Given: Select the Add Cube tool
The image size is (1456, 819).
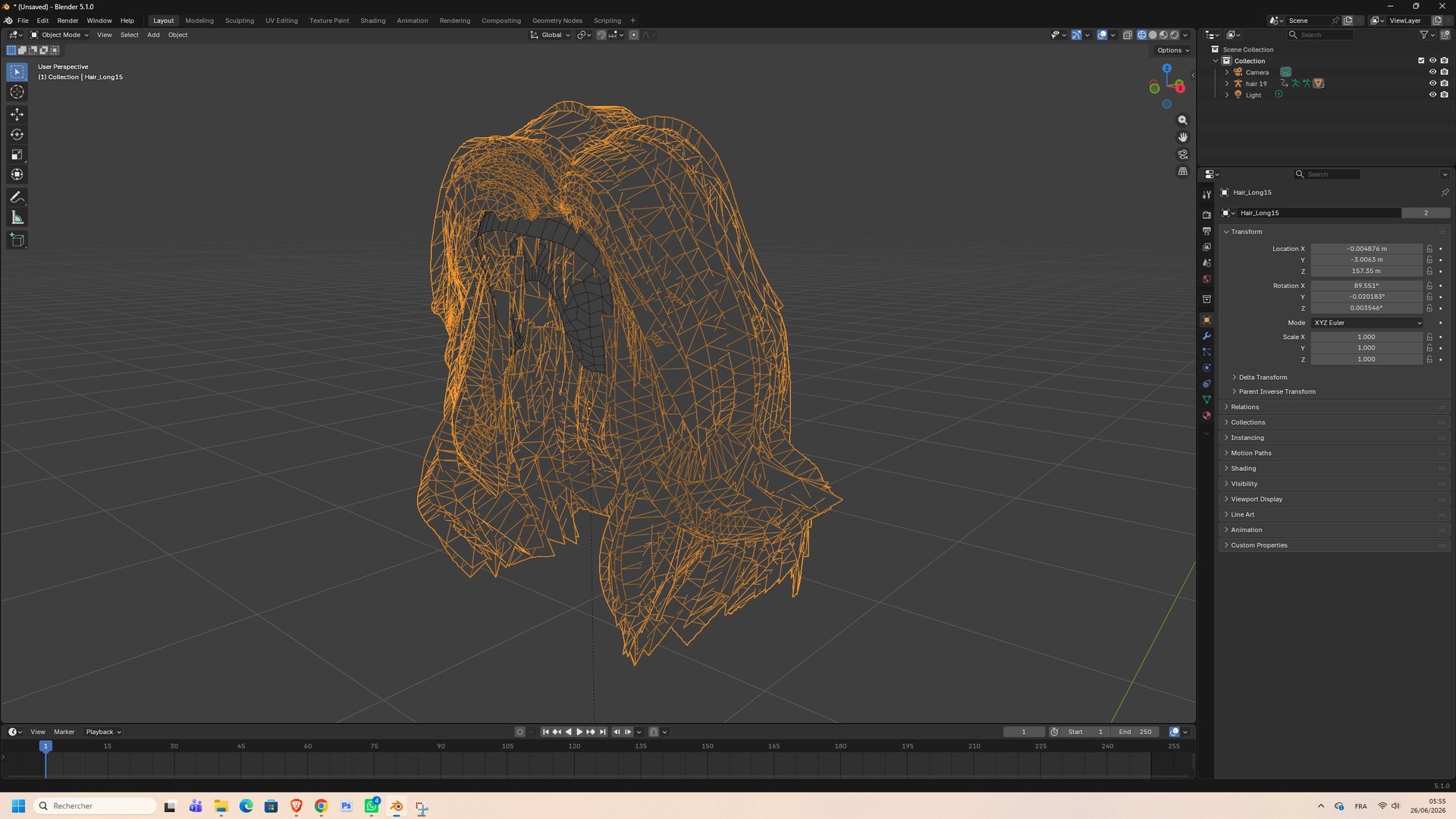Looking at the screenshot, I should [x=17, y=240].
